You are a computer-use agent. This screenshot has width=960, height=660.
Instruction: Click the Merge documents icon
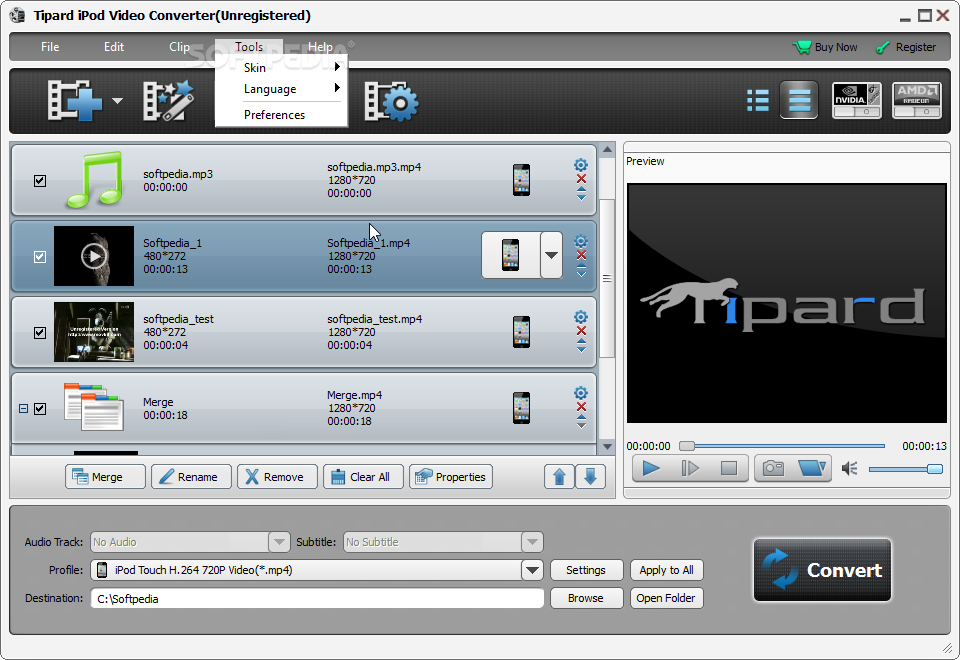point(94,407)
